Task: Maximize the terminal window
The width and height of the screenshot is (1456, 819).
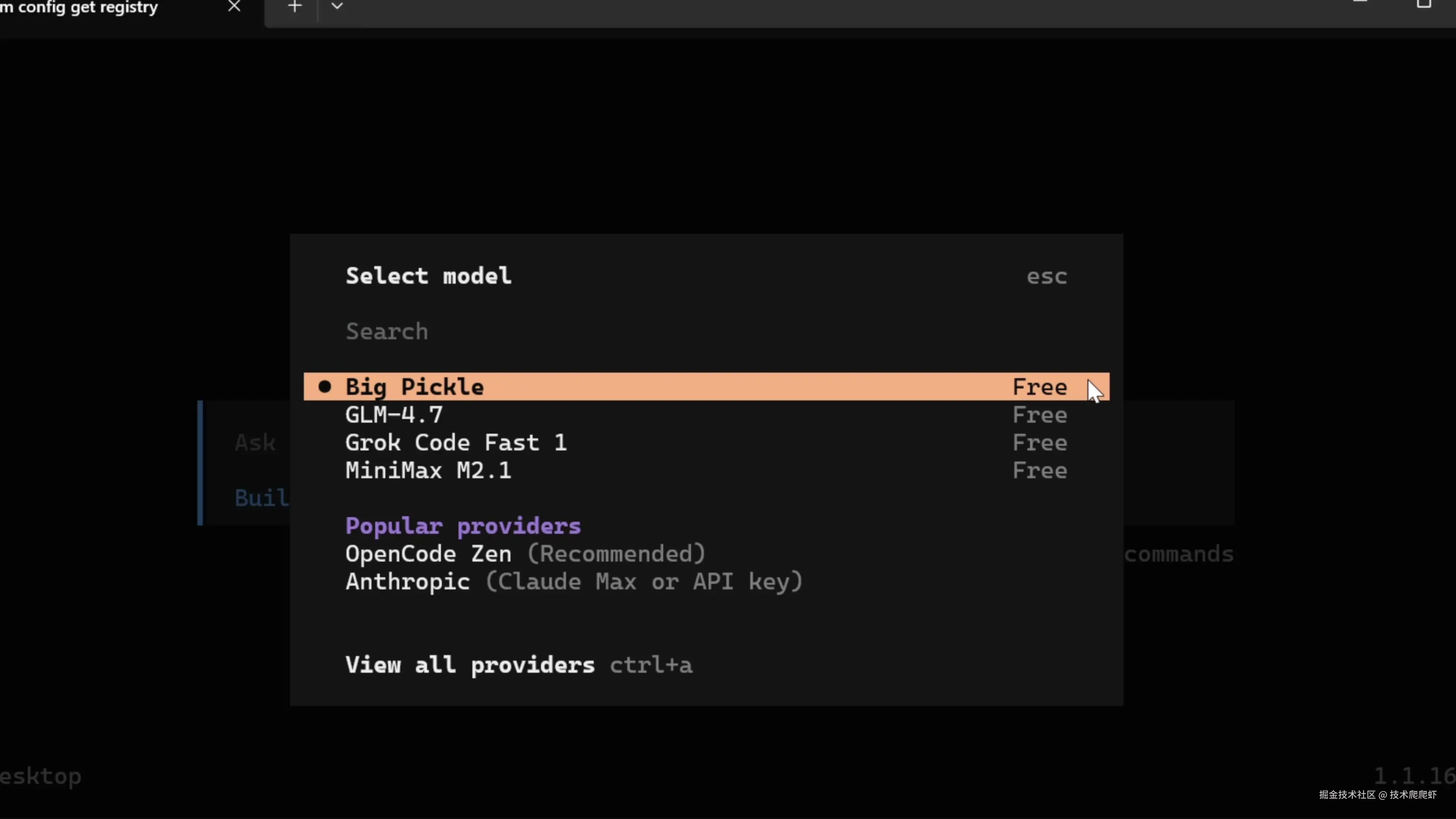Action: (x=1423, y=3)
